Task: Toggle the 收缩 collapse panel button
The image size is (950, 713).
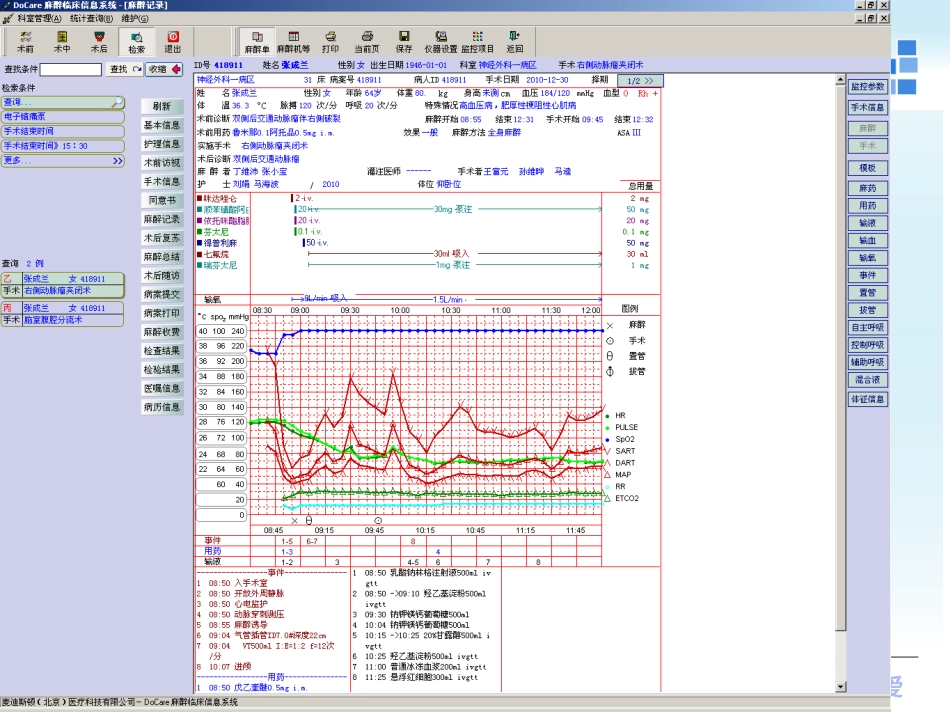Action: 163,69
